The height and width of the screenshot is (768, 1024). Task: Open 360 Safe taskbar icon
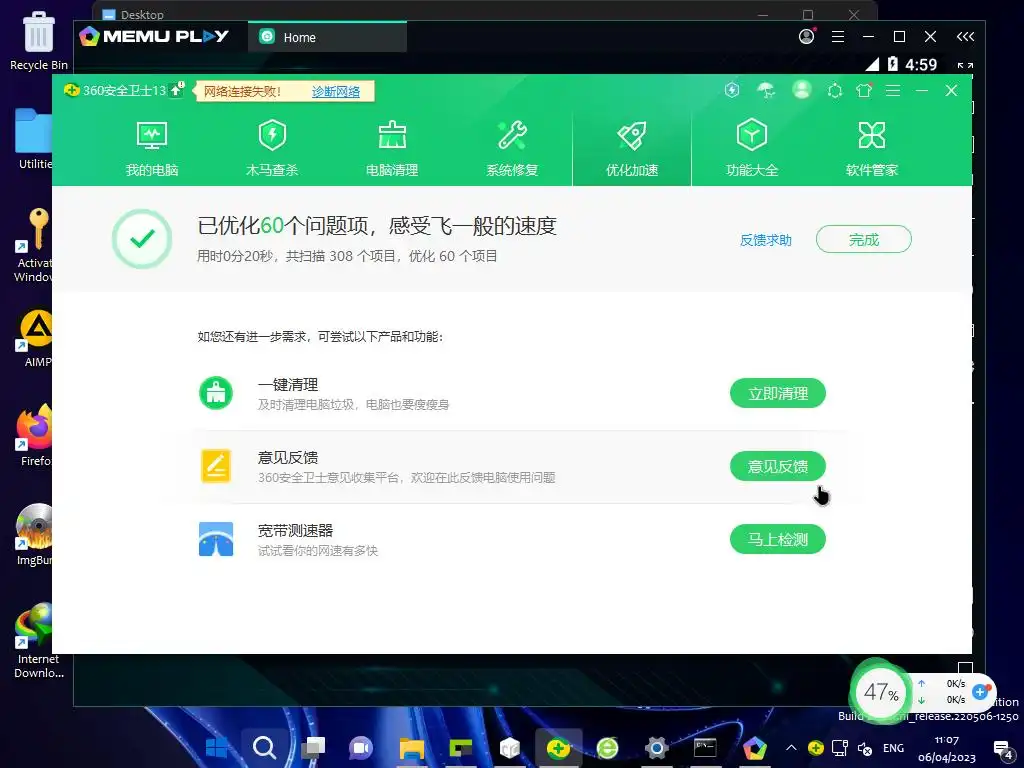558,747
